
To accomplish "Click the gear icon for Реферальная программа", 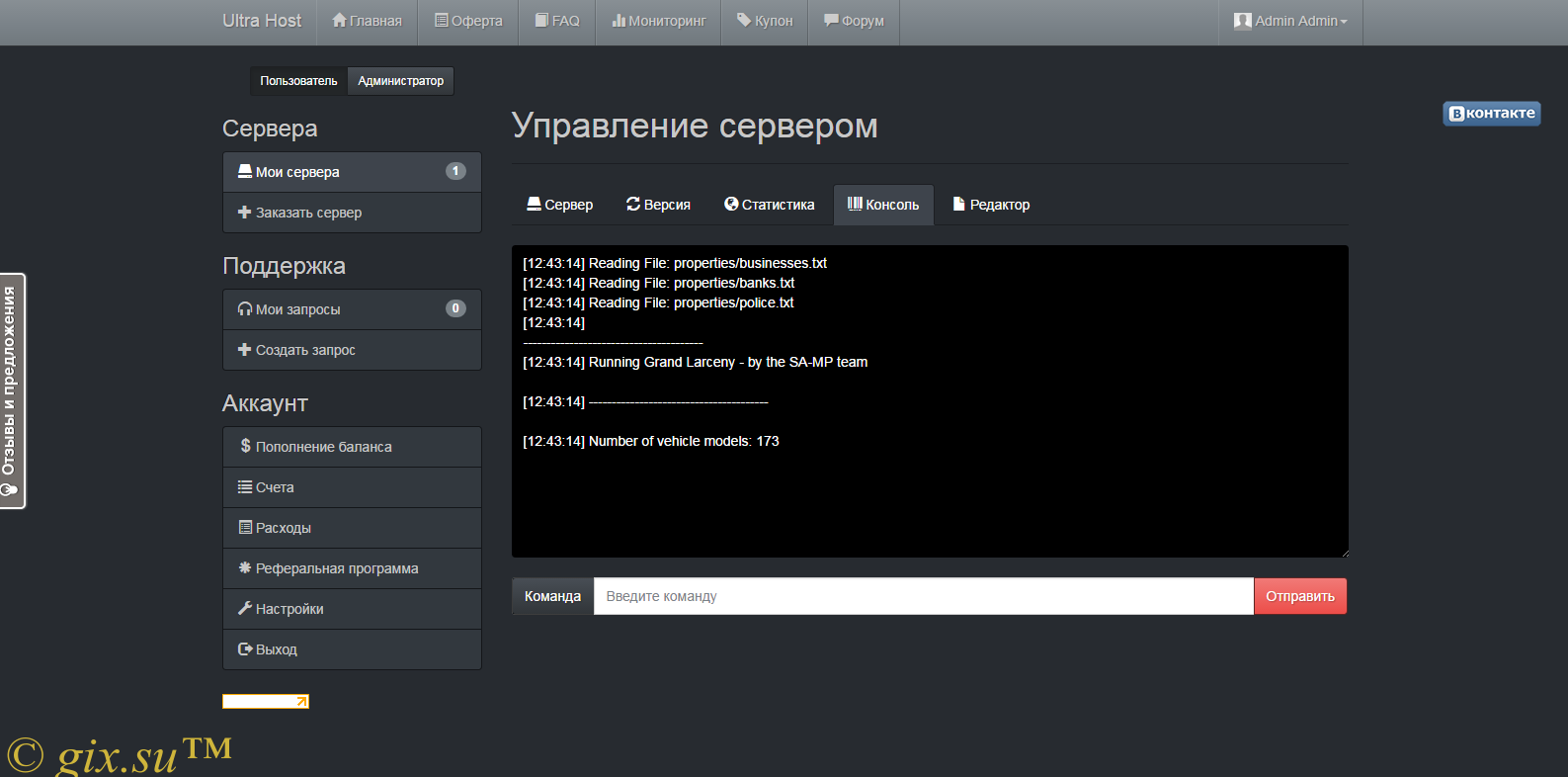I will coord(245,567).
